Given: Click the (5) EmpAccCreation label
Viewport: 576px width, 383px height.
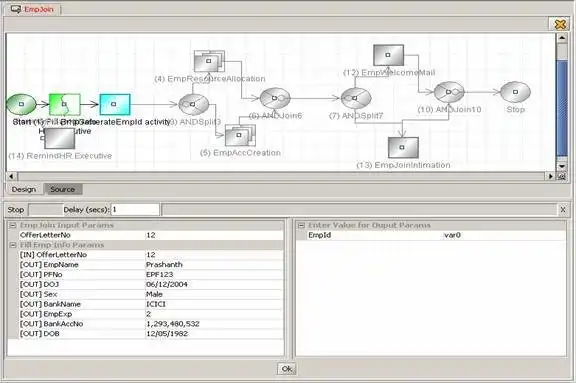Looking at the screenshot, I should click(x=240, y=153).
